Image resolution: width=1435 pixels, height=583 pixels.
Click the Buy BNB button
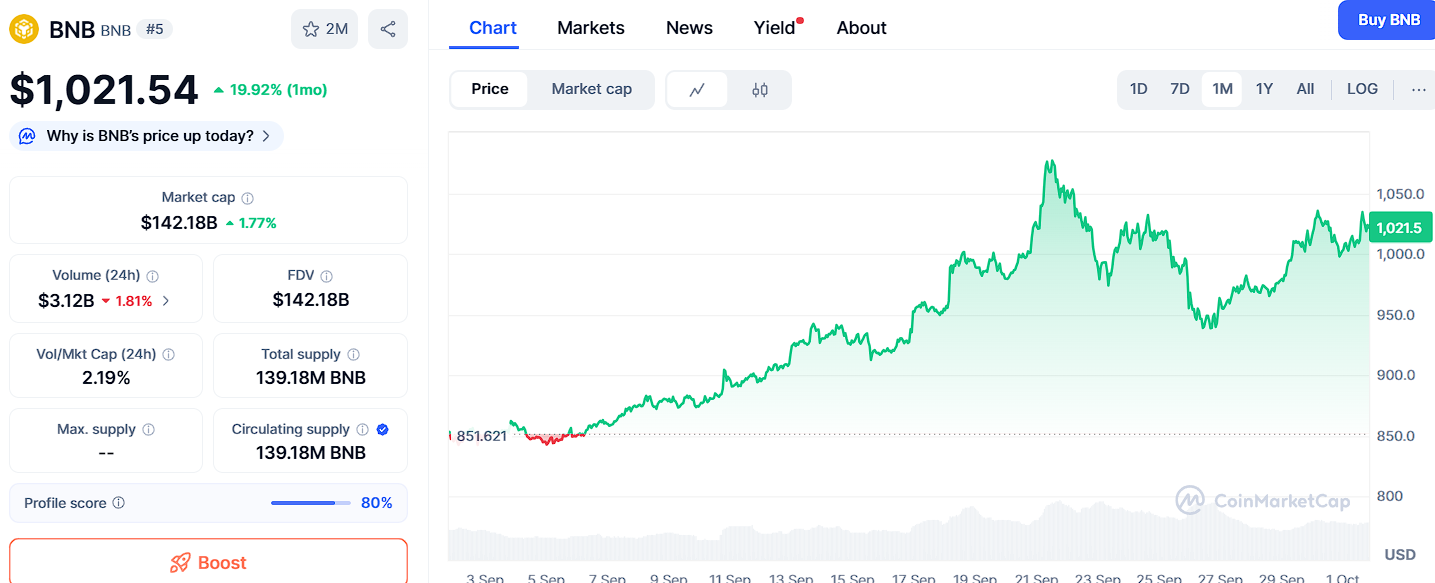1388,20
